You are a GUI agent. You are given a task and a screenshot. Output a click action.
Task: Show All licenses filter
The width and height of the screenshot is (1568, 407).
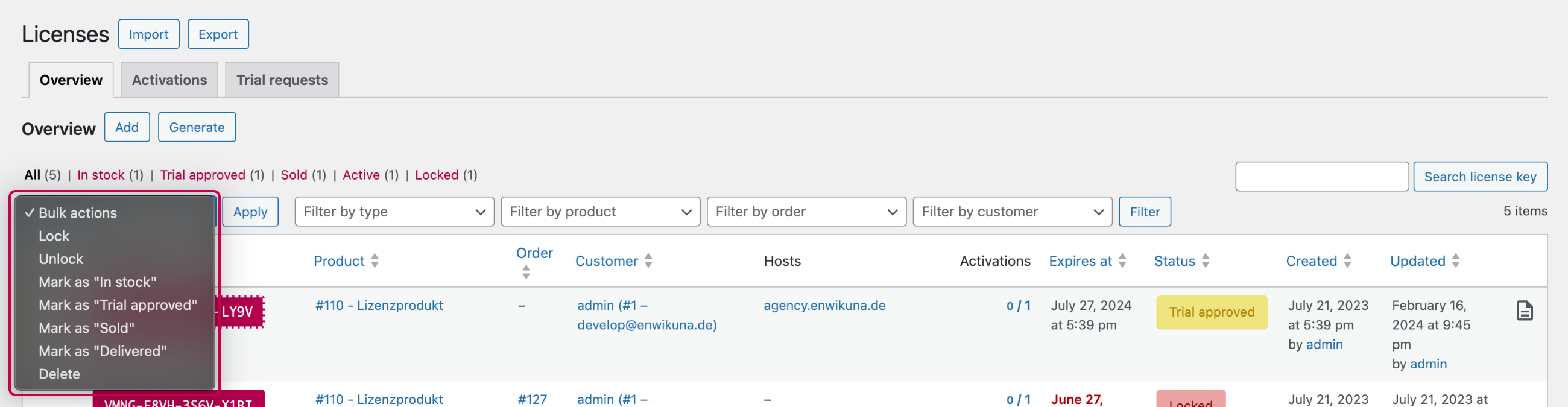32,175
